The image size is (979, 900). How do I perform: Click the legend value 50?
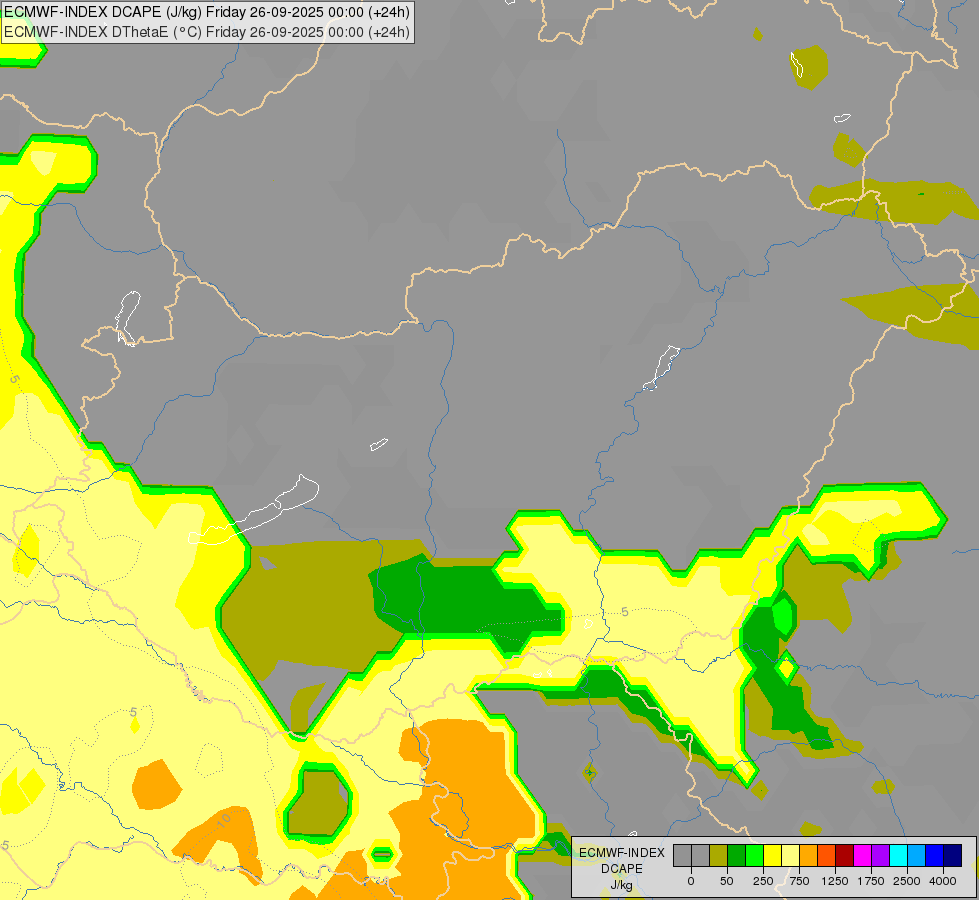[x=727, y=881]
